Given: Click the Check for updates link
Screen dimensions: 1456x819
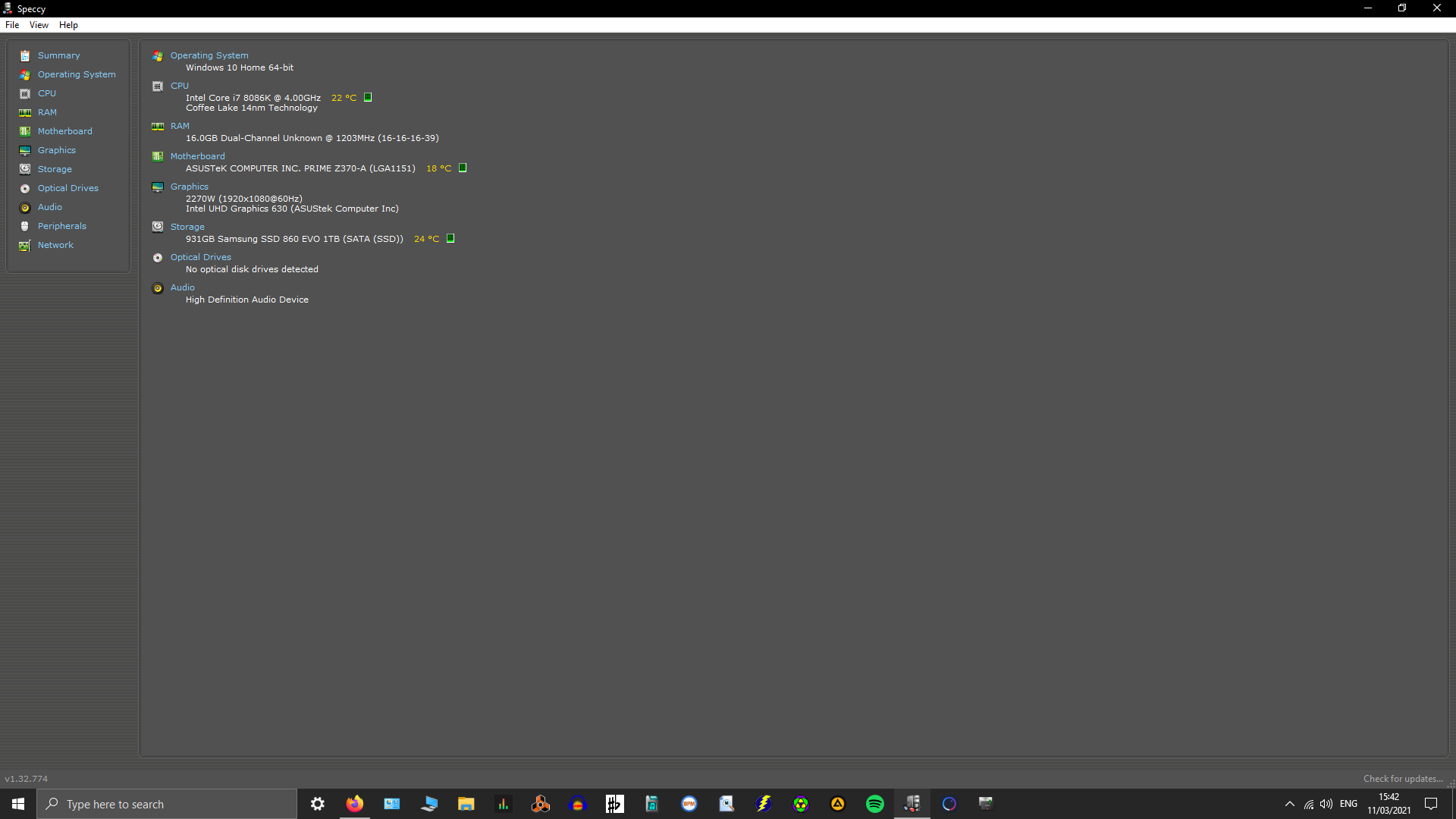Looking at the screenshot, I should point(1403,779).
